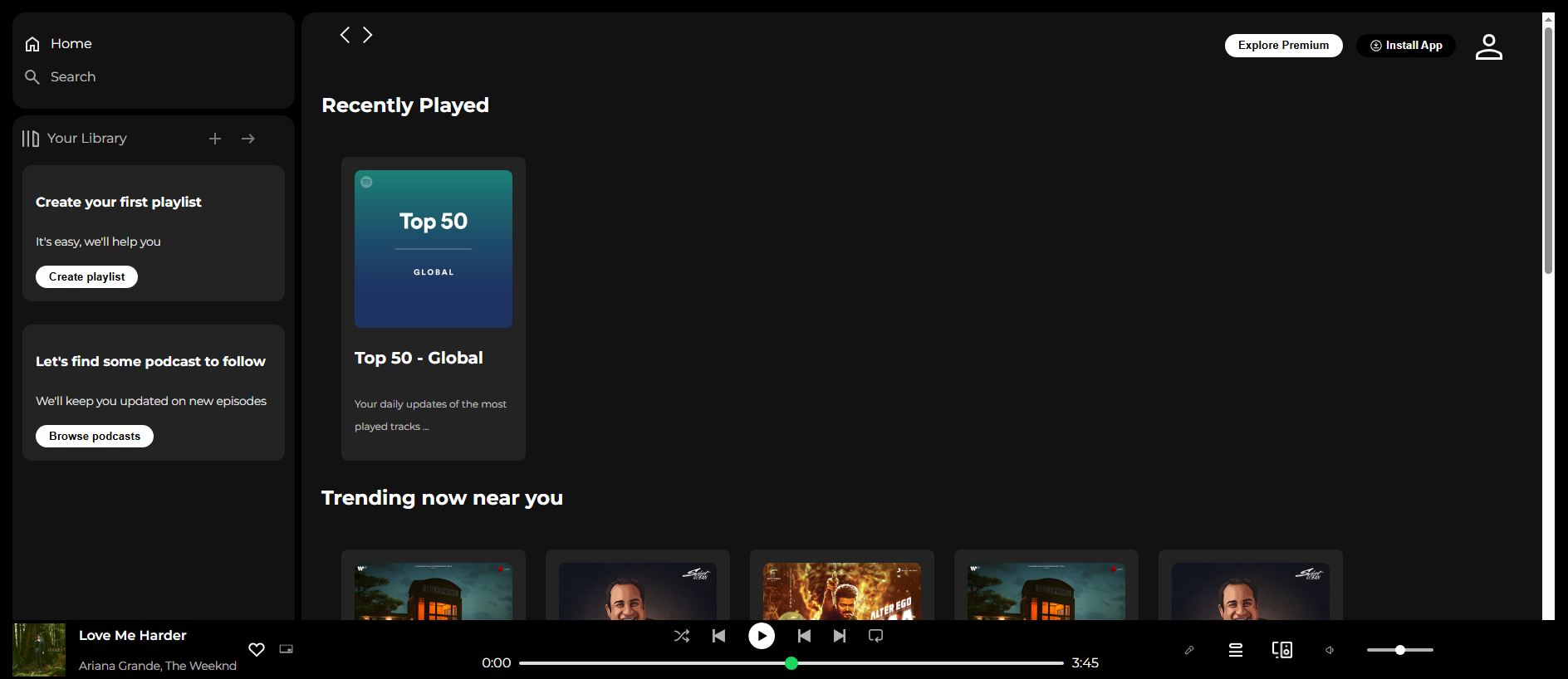Open the user profile icon
This screenshot has width=1568, height=679.
coord(1489,46)
